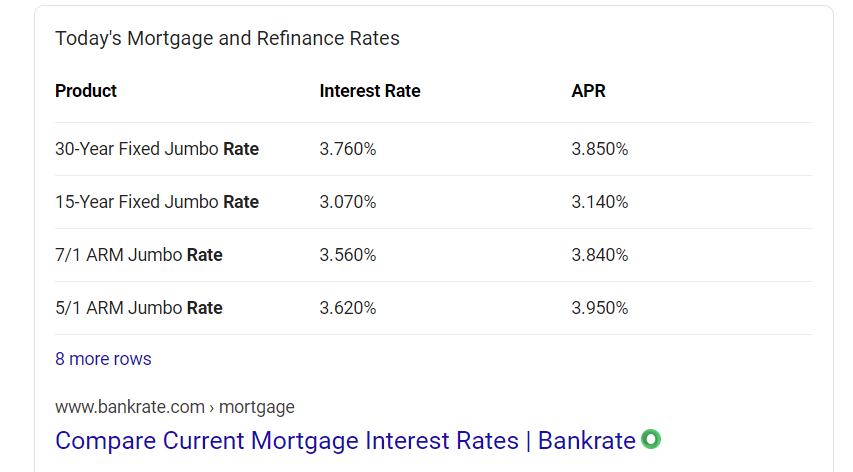Select the APR column header
This screenshot has height=472, width=853.
[x=588, y=91]
